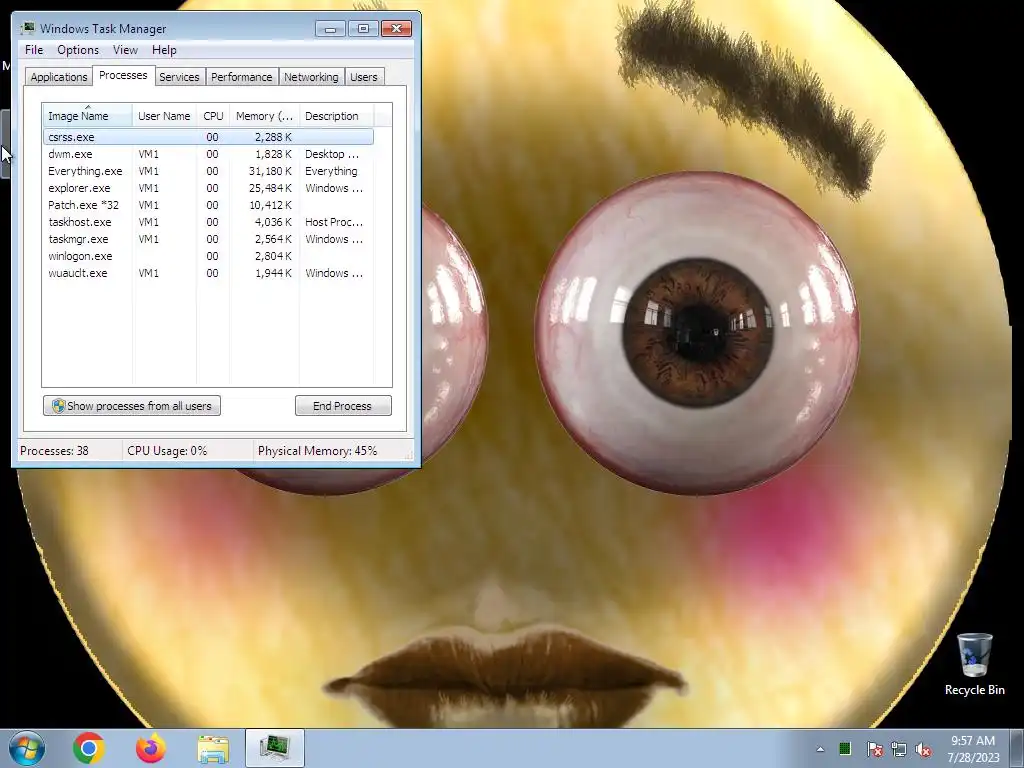1024x768 pixels.
Task: Switch to the Users tab
Action: (x=364, y=76)
